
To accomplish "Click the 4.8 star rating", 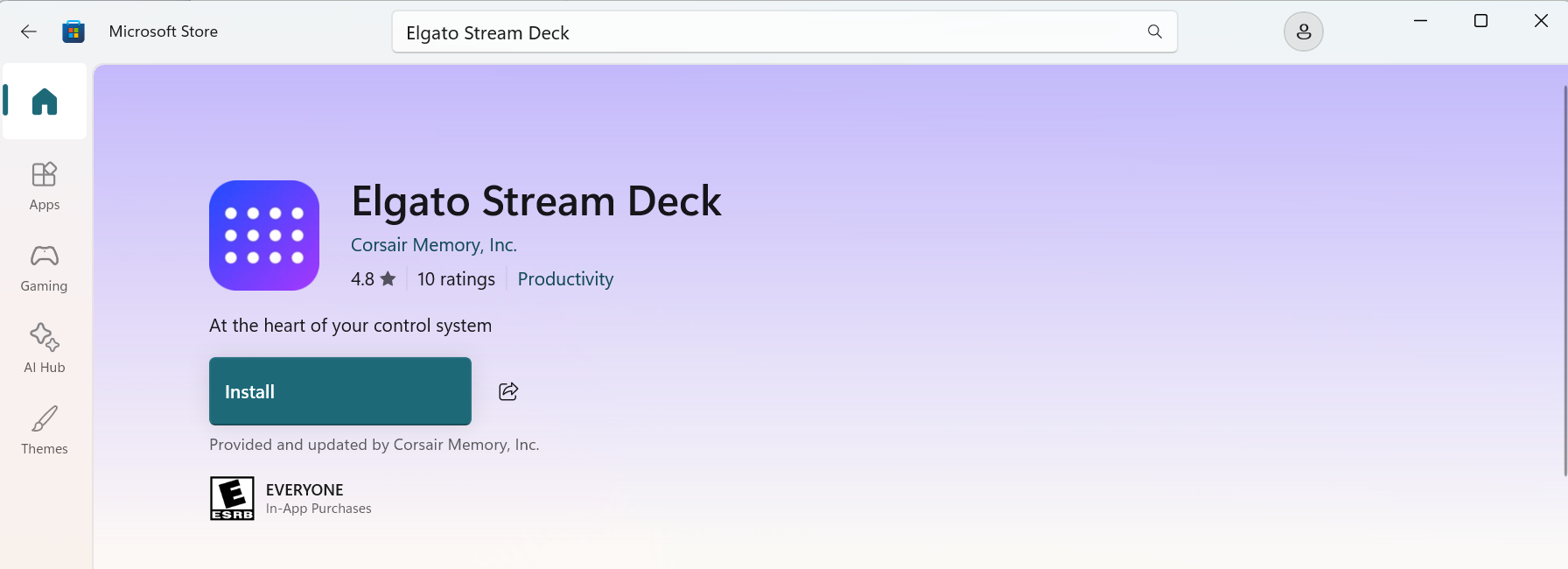I will pyautogui.click(x=374, y=279).
